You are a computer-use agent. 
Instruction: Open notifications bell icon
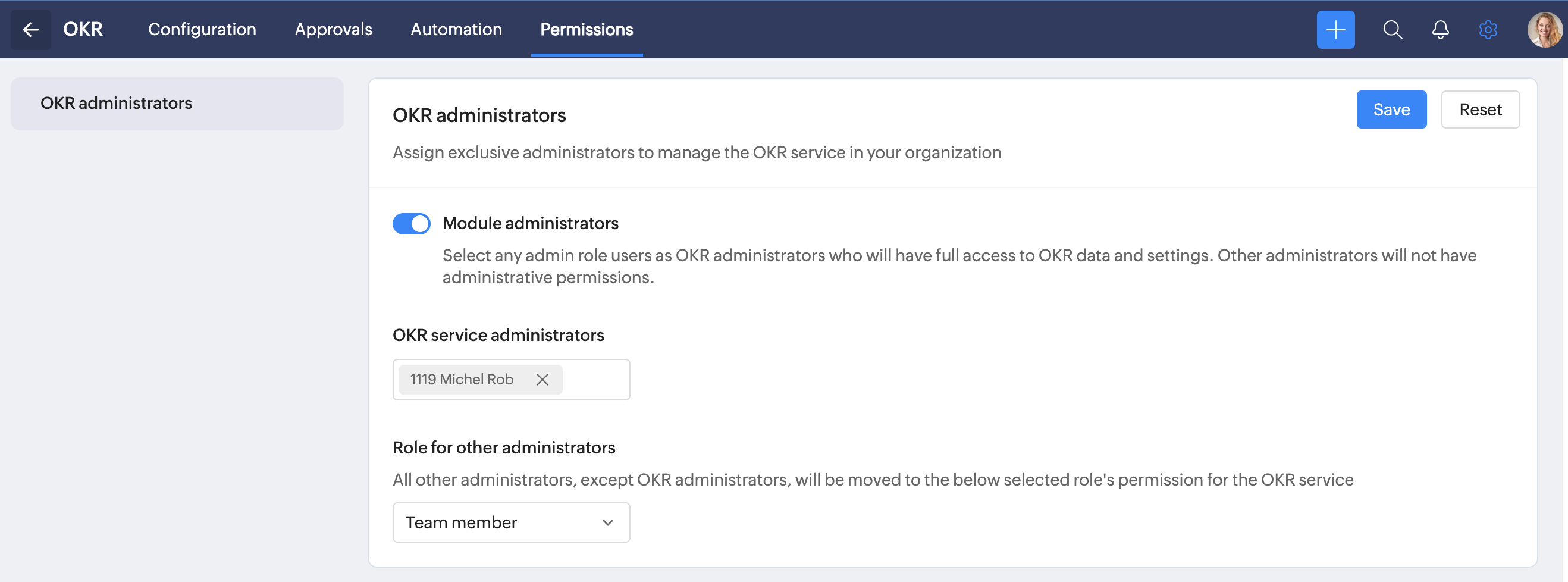click(x=1440, y=29)
